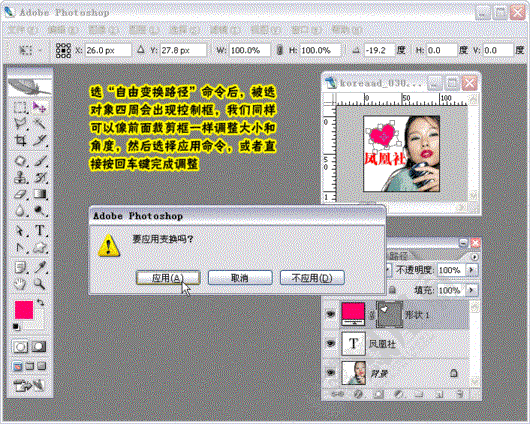Open the first menu in menu bar
Screen dimensions: 530x424
[22, 30]
